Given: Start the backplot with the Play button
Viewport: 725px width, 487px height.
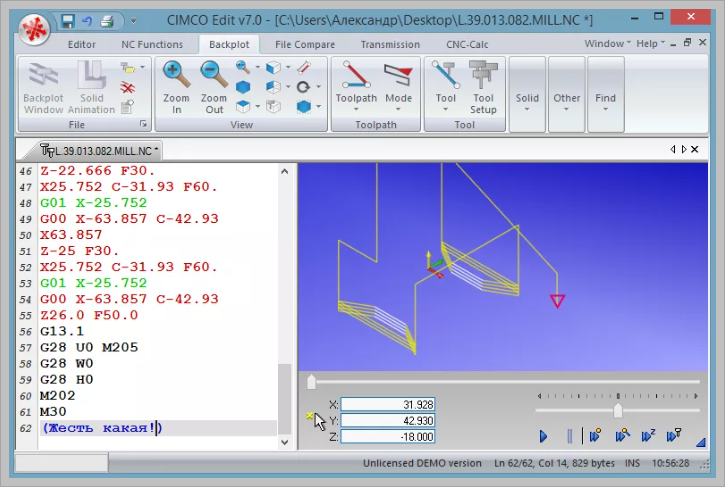Looking at the screenshot, I should tap(543, 436).
